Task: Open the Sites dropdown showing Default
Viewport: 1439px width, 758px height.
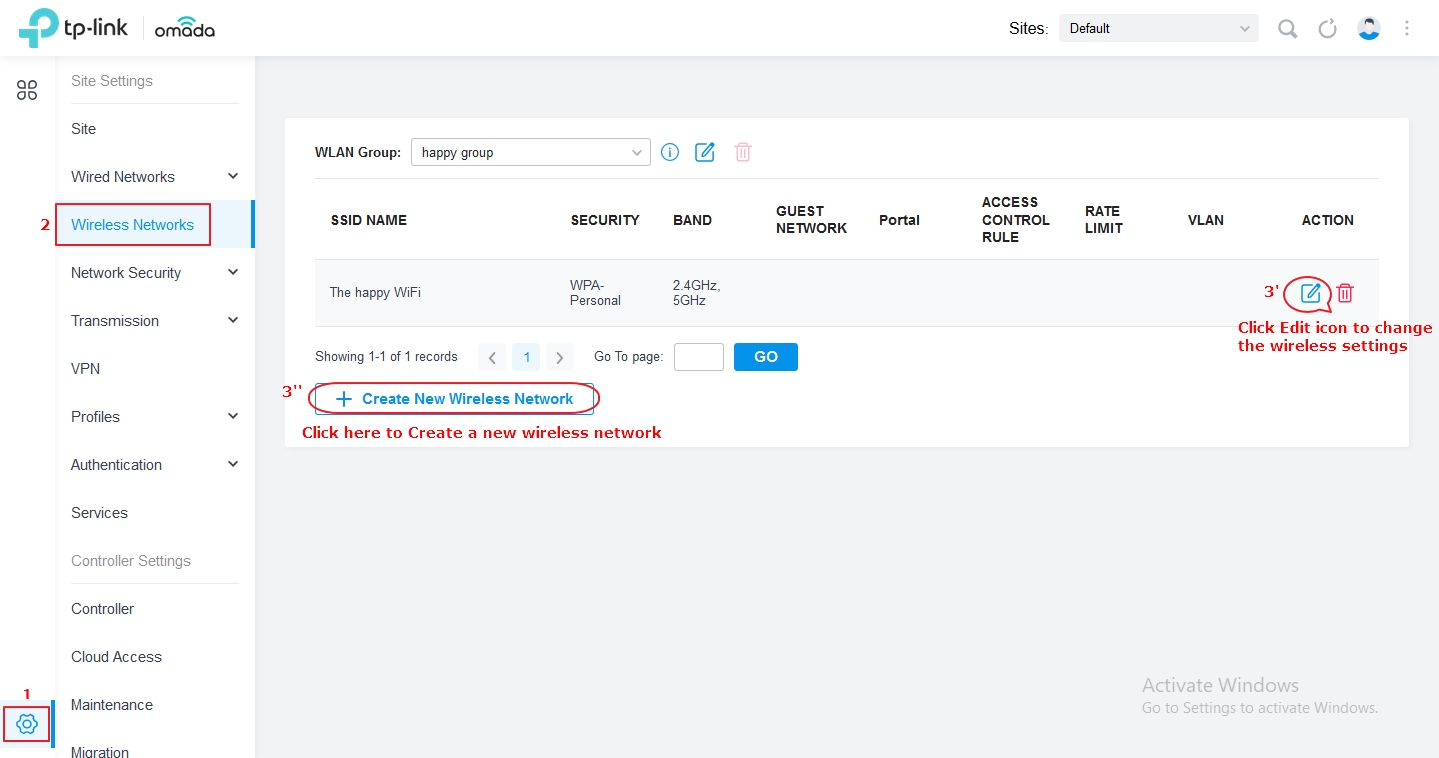Action: (x=1159, y=28)
